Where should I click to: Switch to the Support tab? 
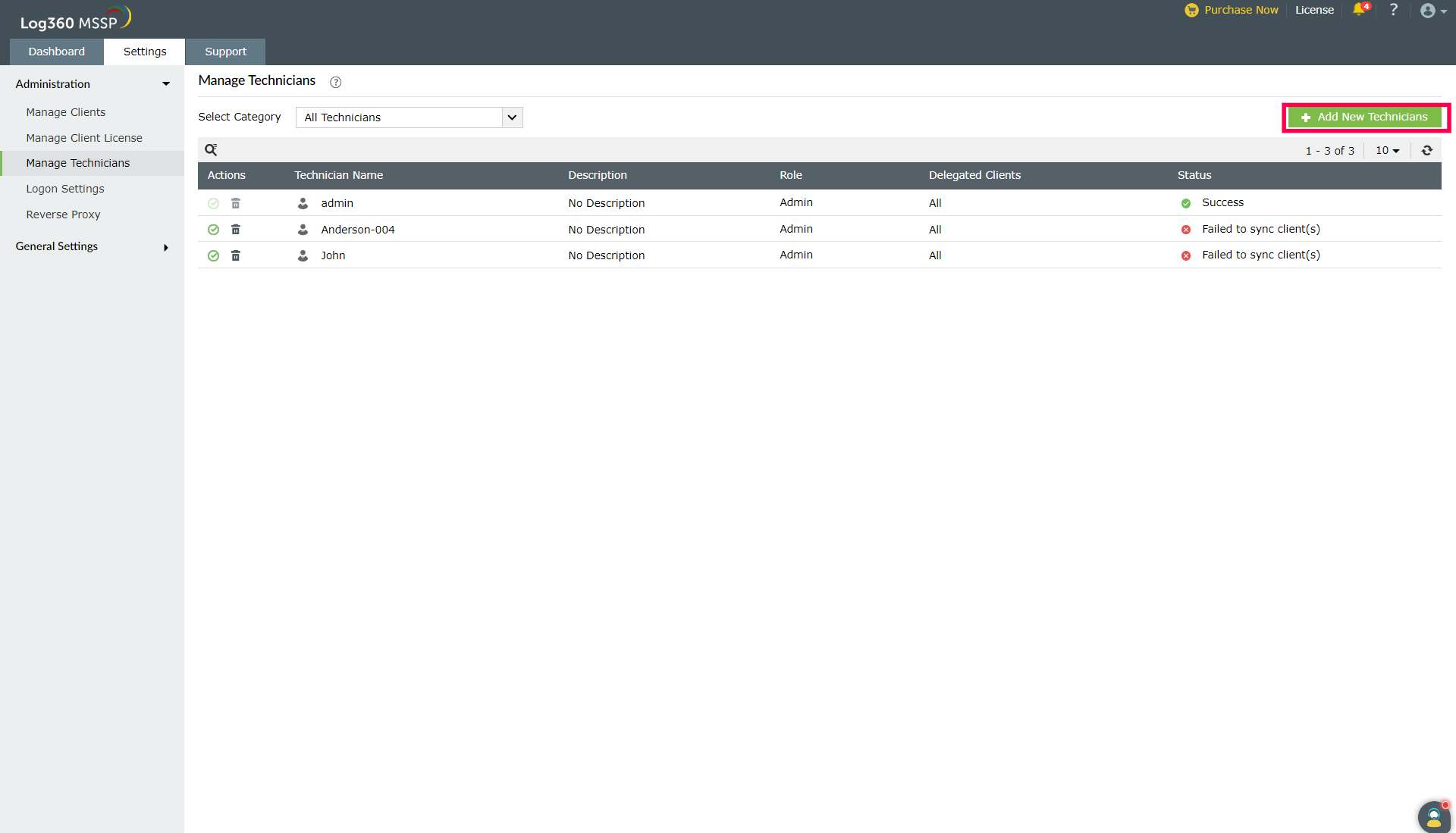225,51
